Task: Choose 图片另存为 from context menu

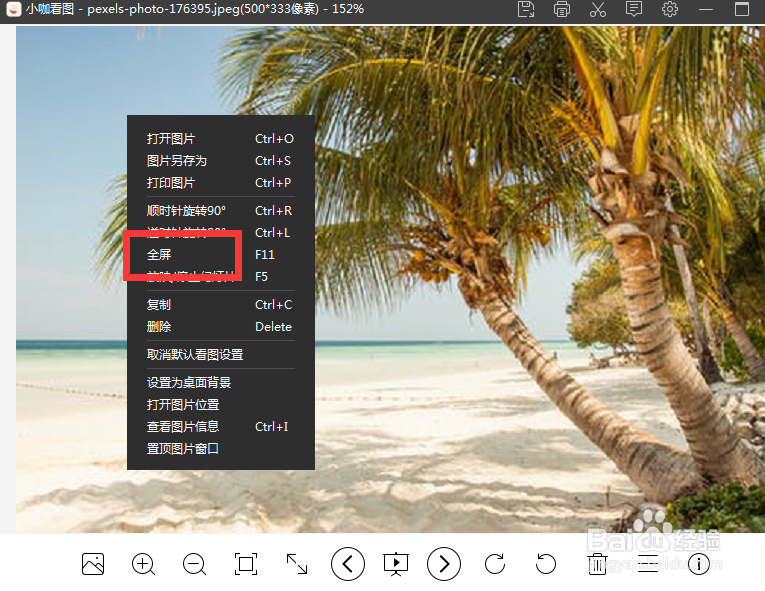Action: (x=221, y=161)
